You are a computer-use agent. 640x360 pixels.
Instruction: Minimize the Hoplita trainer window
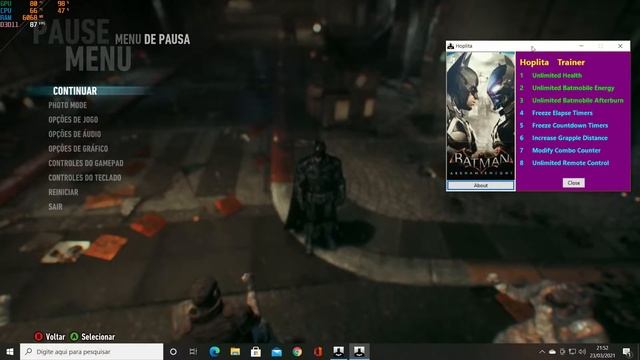581,46
